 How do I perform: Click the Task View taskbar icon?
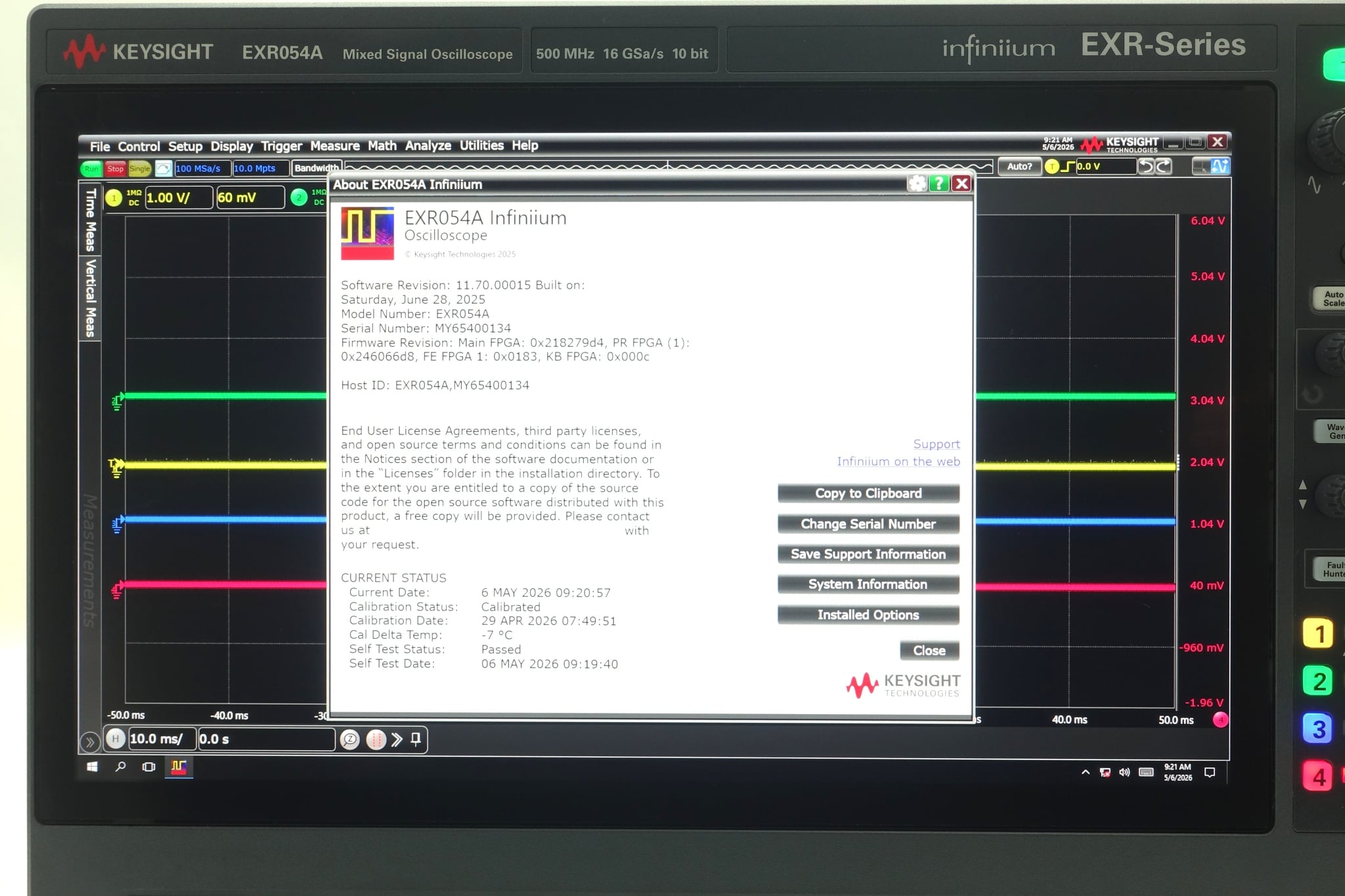click(148, 767)
